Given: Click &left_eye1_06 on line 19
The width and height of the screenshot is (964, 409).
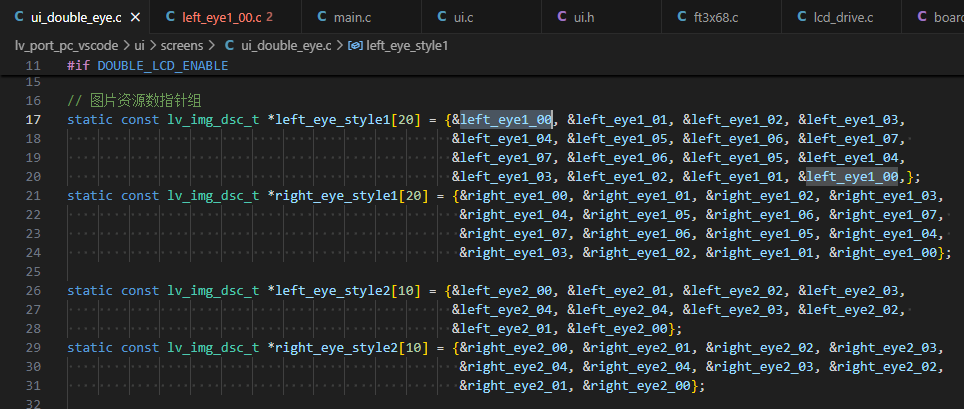Looking at the screenshot, I should pyautogui.click(x=618, y=157).
